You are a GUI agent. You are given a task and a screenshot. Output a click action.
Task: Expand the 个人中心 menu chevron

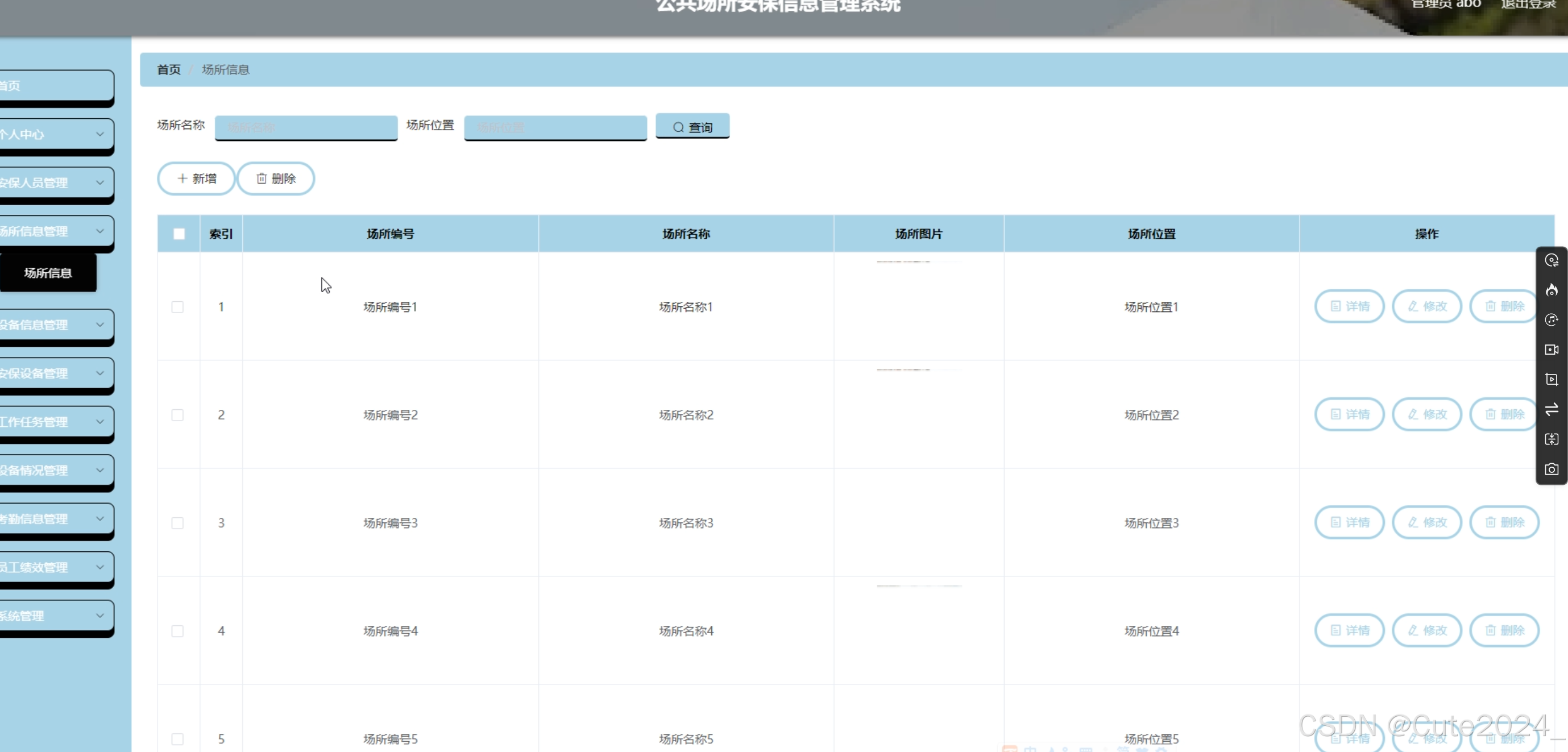(100, 134)
